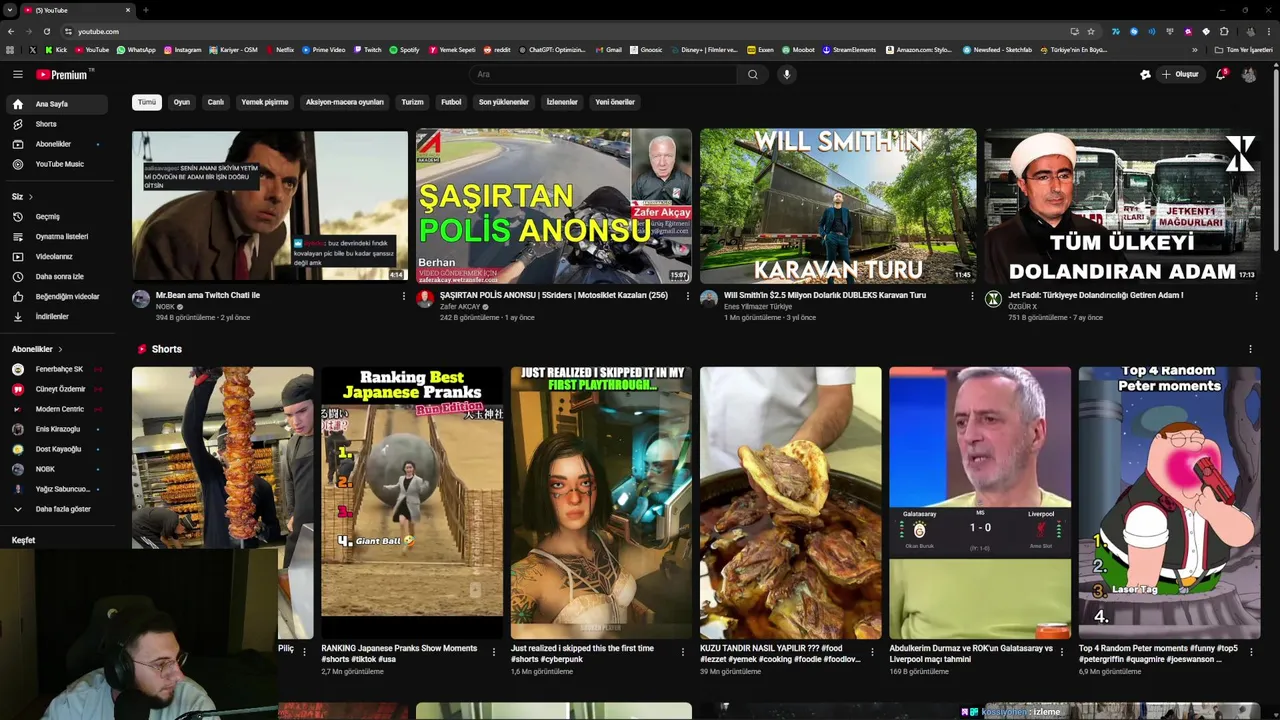Open Beğendiğim videolar in the sidebar

pos(58,296)
